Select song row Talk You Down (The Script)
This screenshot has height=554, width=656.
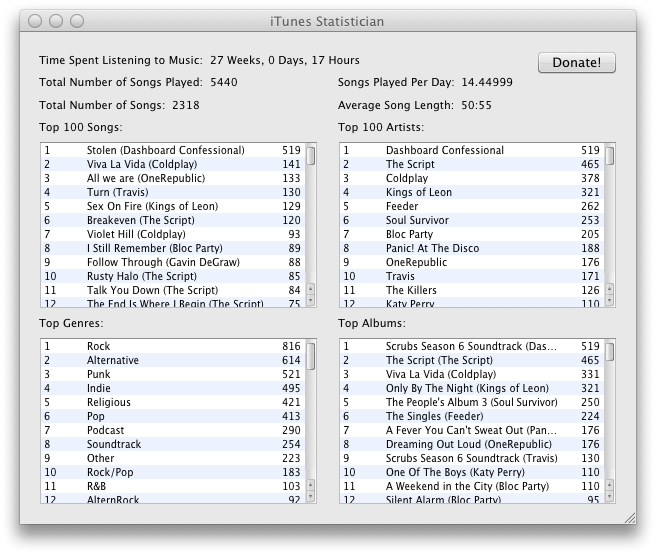click(173, 290)
